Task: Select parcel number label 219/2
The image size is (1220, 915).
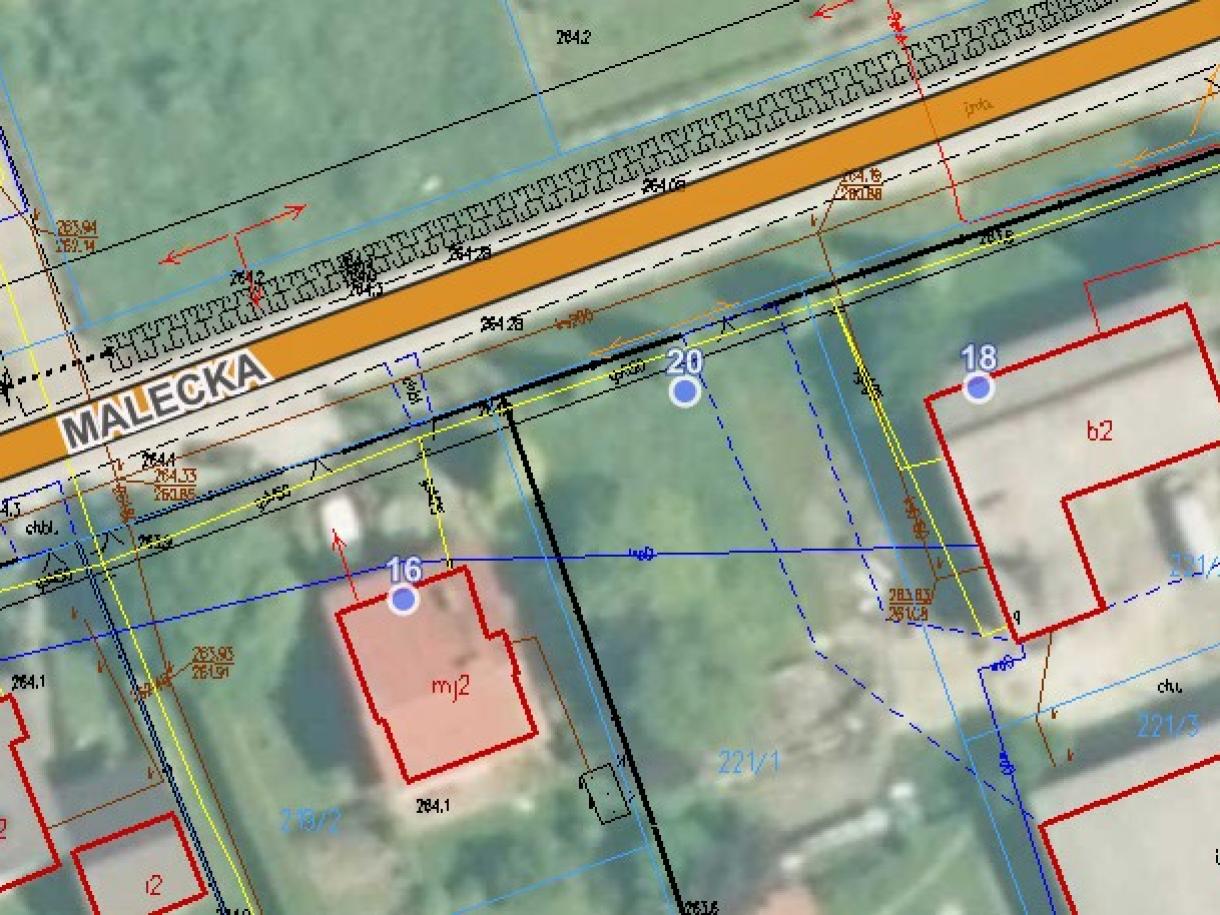Action: [310, 821]
